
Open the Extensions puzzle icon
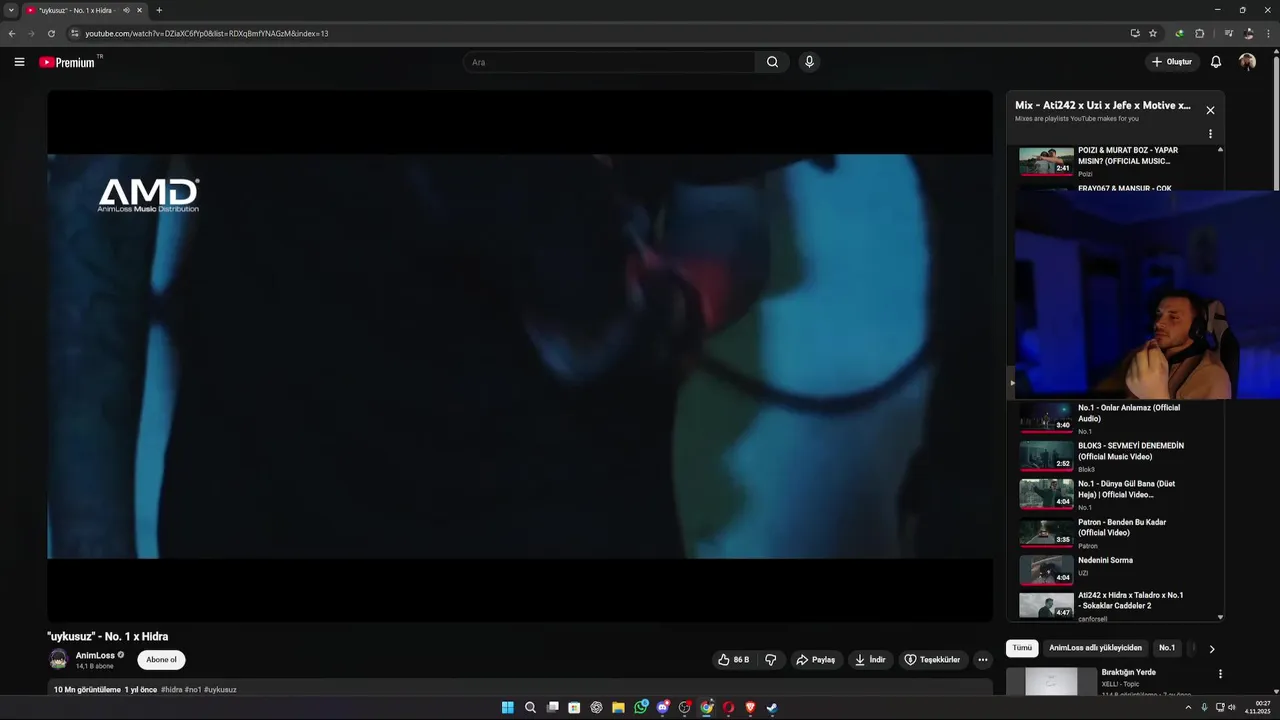click(1200, 33)
